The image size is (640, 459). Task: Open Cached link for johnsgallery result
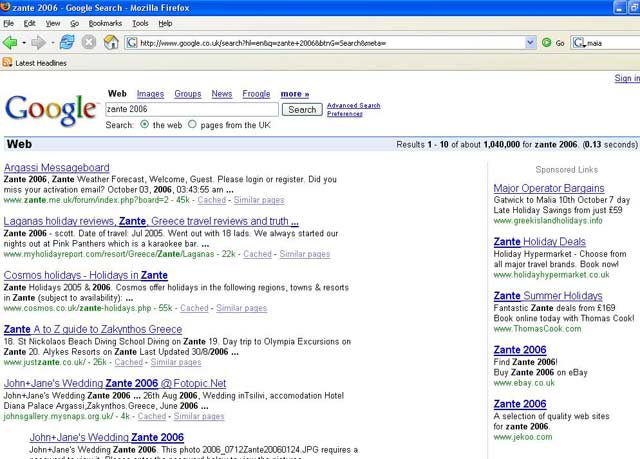152,416
